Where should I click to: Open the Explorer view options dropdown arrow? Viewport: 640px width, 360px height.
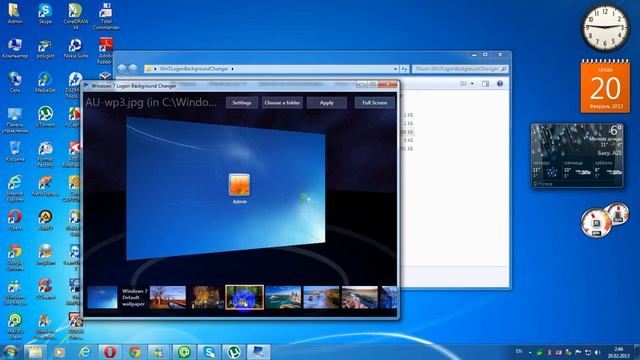point(472,84)
